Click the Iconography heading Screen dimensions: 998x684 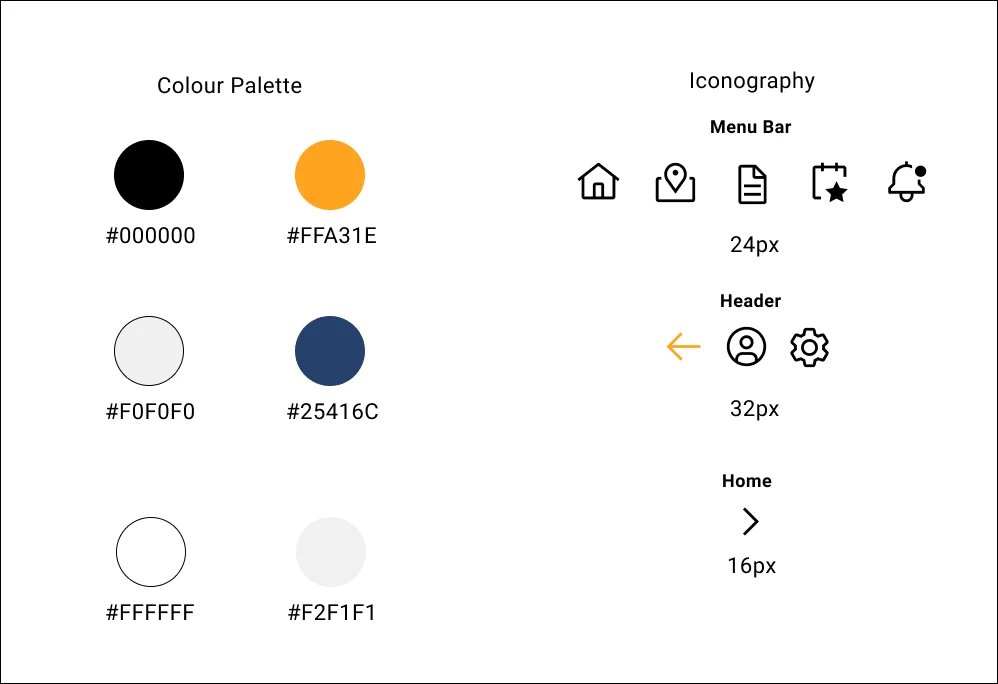[x=752, y=81]
